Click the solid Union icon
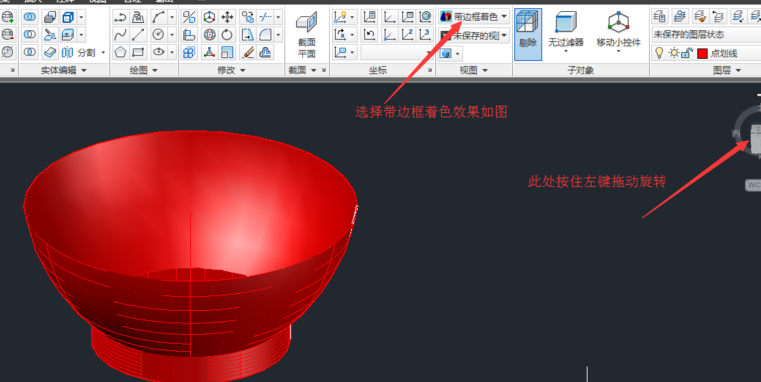Viewport: 761px width, 382px height. (30, 17)
